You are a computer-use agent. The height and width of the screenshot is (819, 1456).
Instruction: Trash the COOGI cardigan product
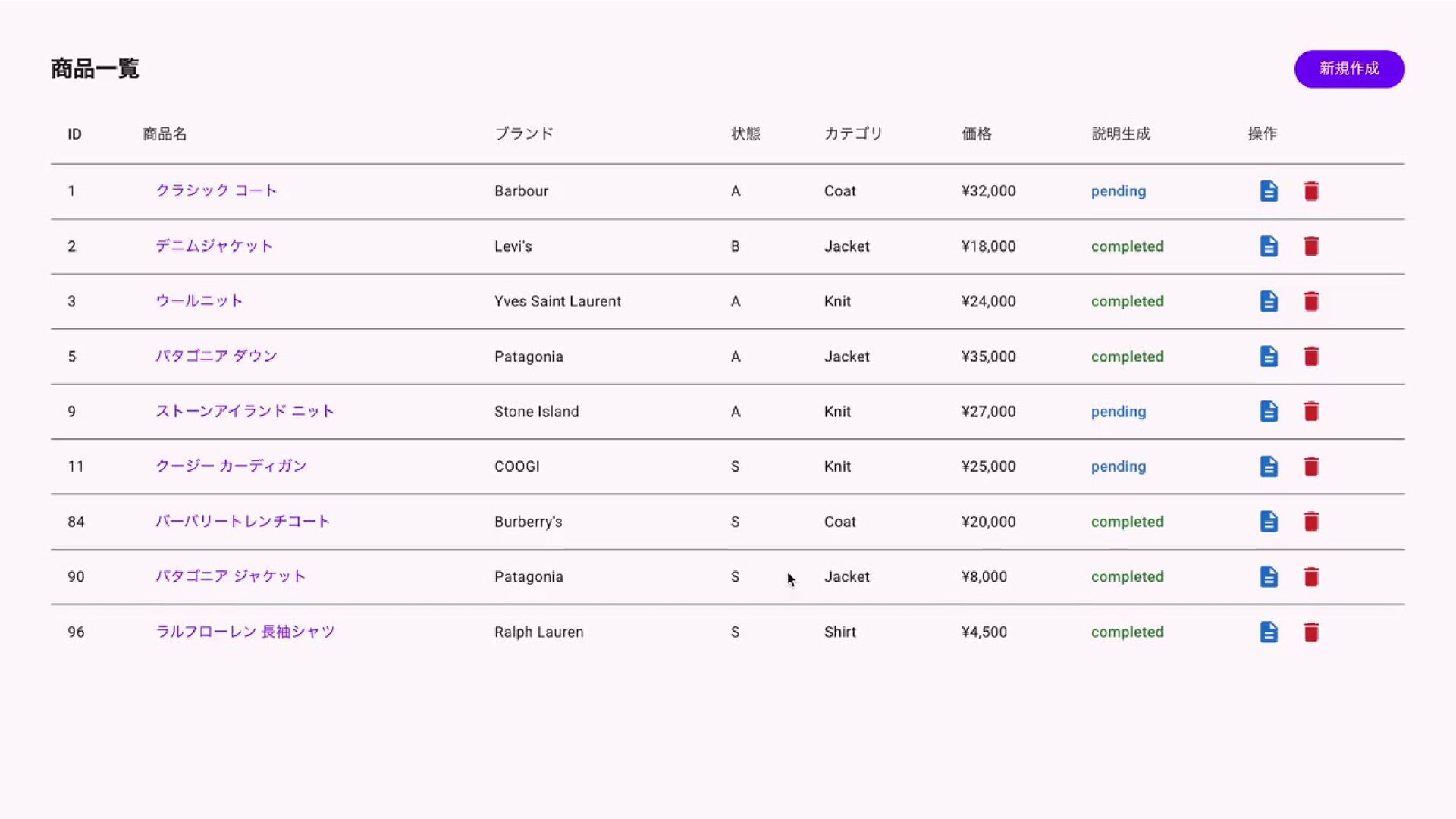click(1311, 466)
